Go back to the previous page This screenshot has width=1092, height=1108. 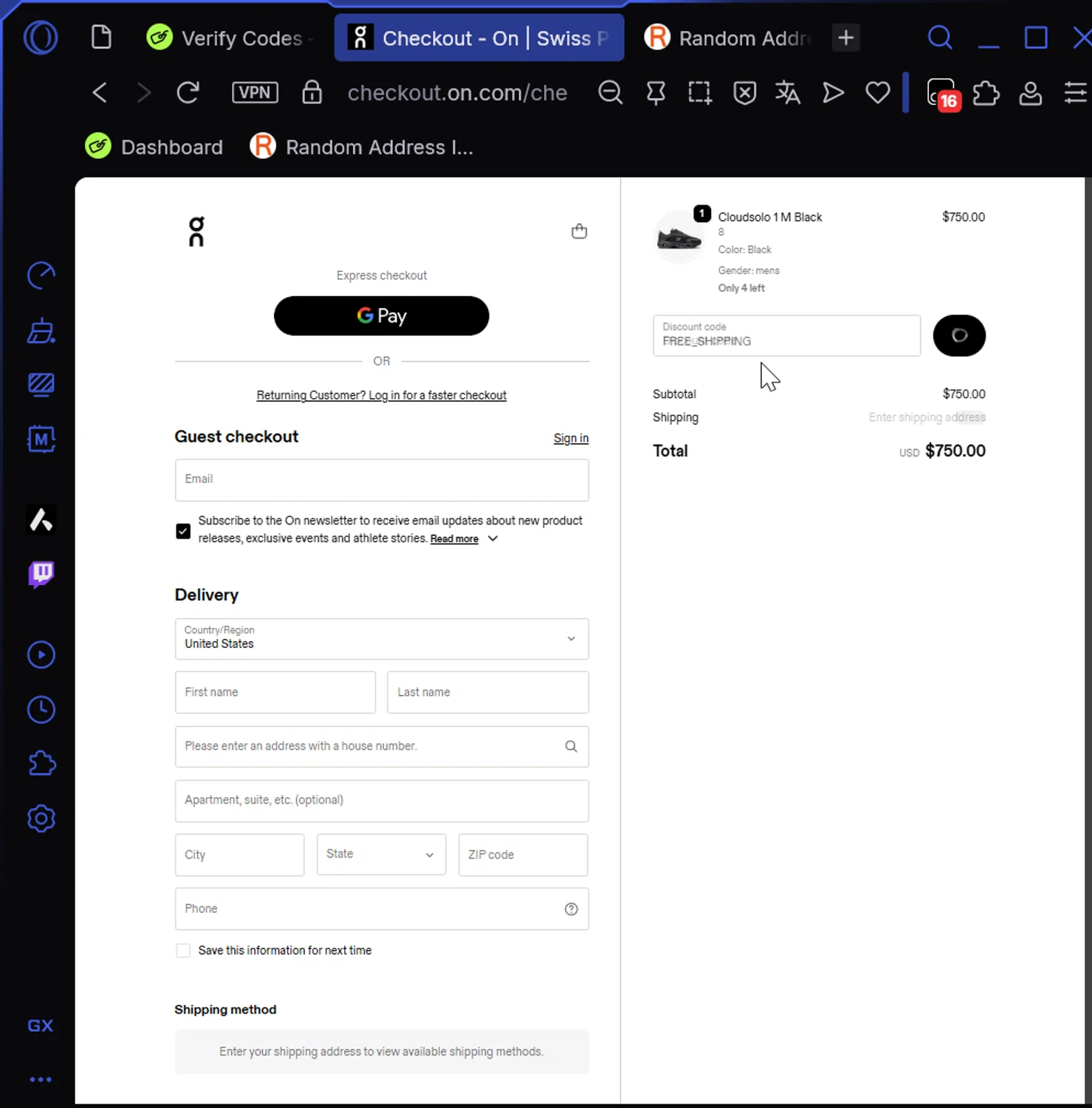point(100,92)
